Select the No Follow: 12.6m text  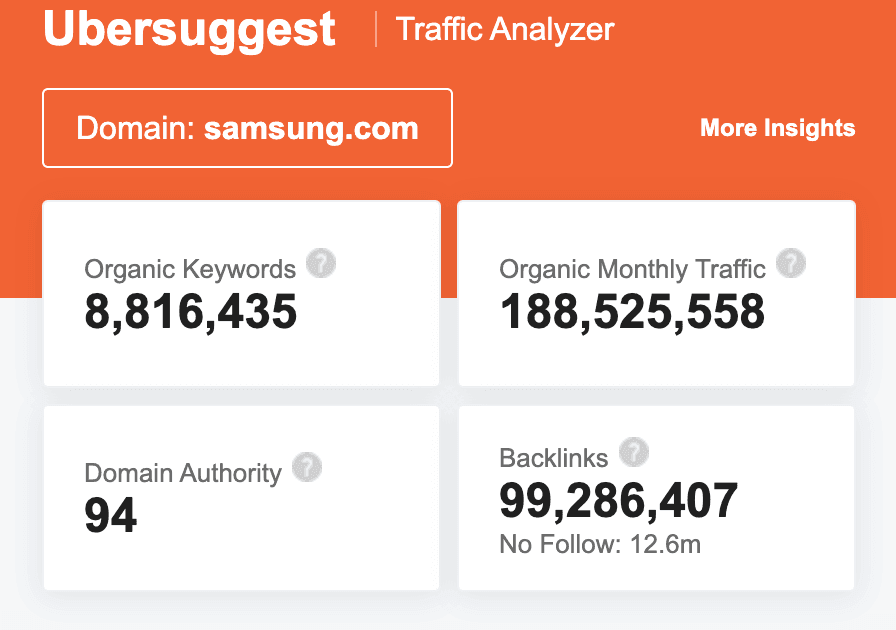600,544
